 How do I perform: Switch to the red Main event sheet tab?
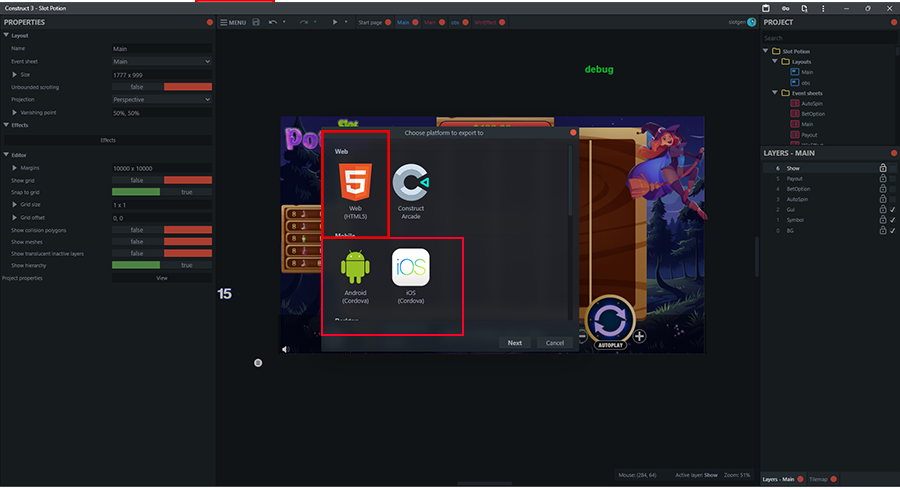click(x=430, y=22)
